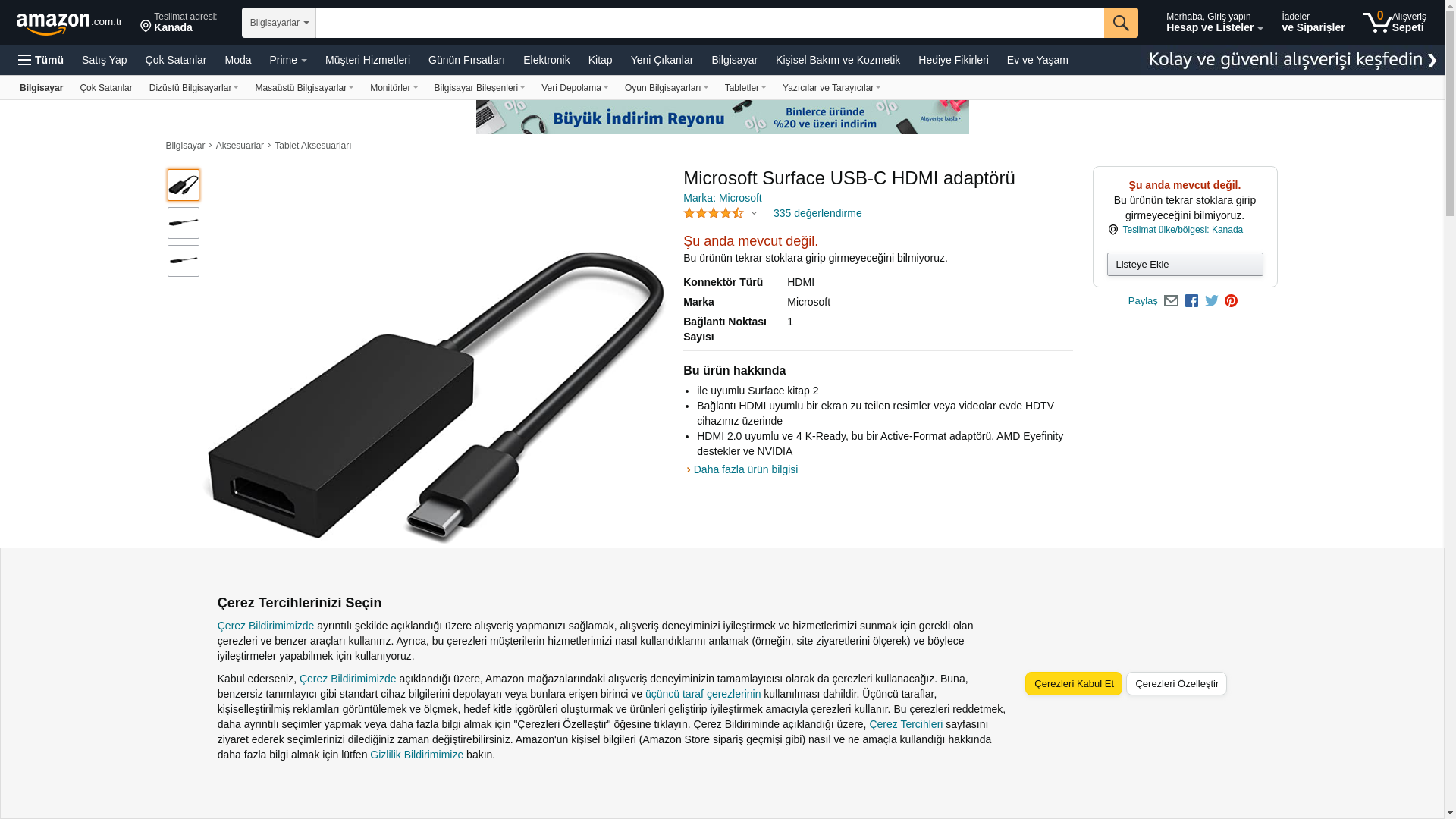1456x819 pixels.
Task: Open the 335 değerlendirme reviews link
Action: (x=817, y=213)
